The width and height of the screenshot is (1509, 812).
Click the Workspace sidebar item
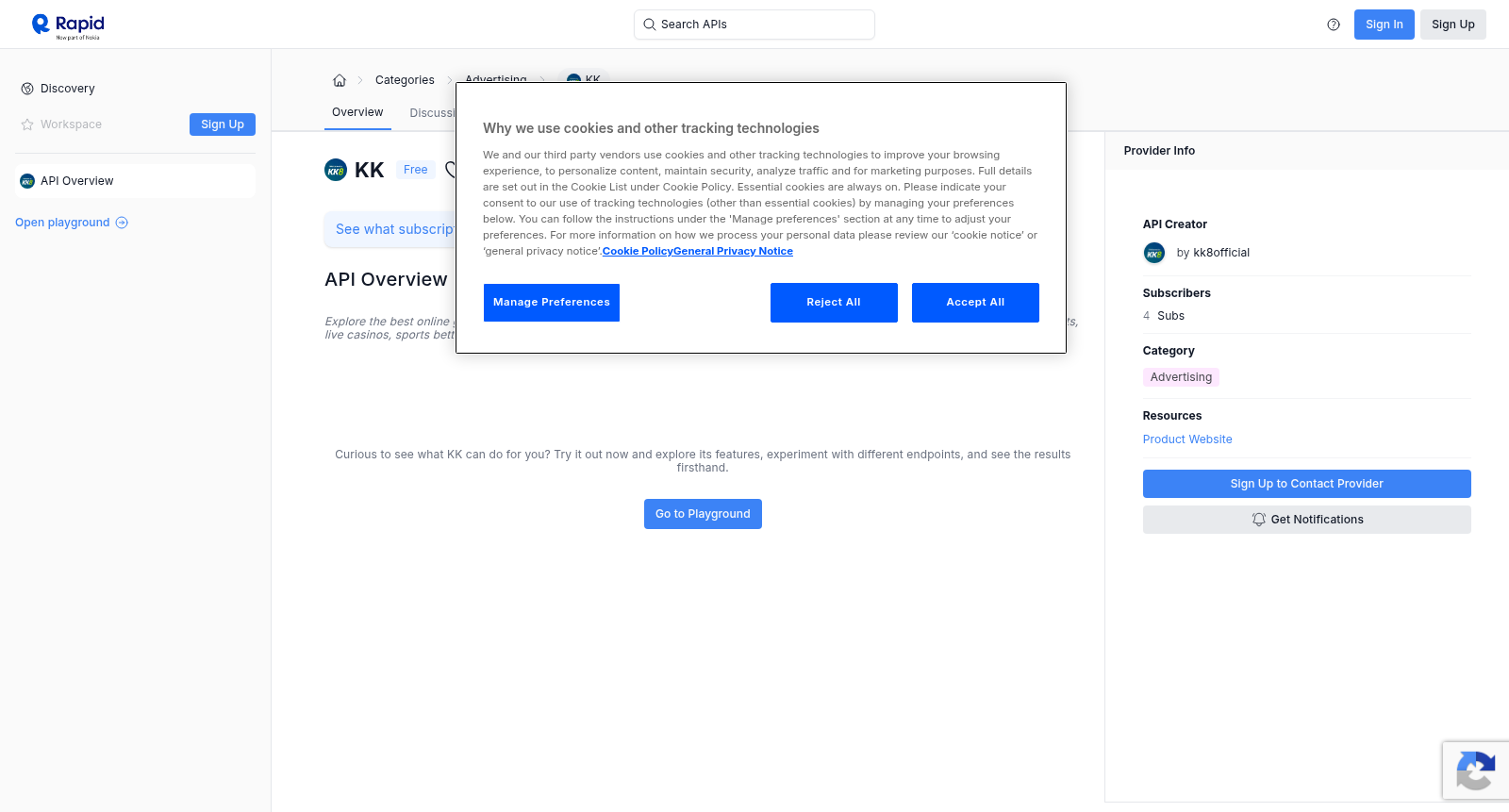pyautogui.click(x=71, y=124)
